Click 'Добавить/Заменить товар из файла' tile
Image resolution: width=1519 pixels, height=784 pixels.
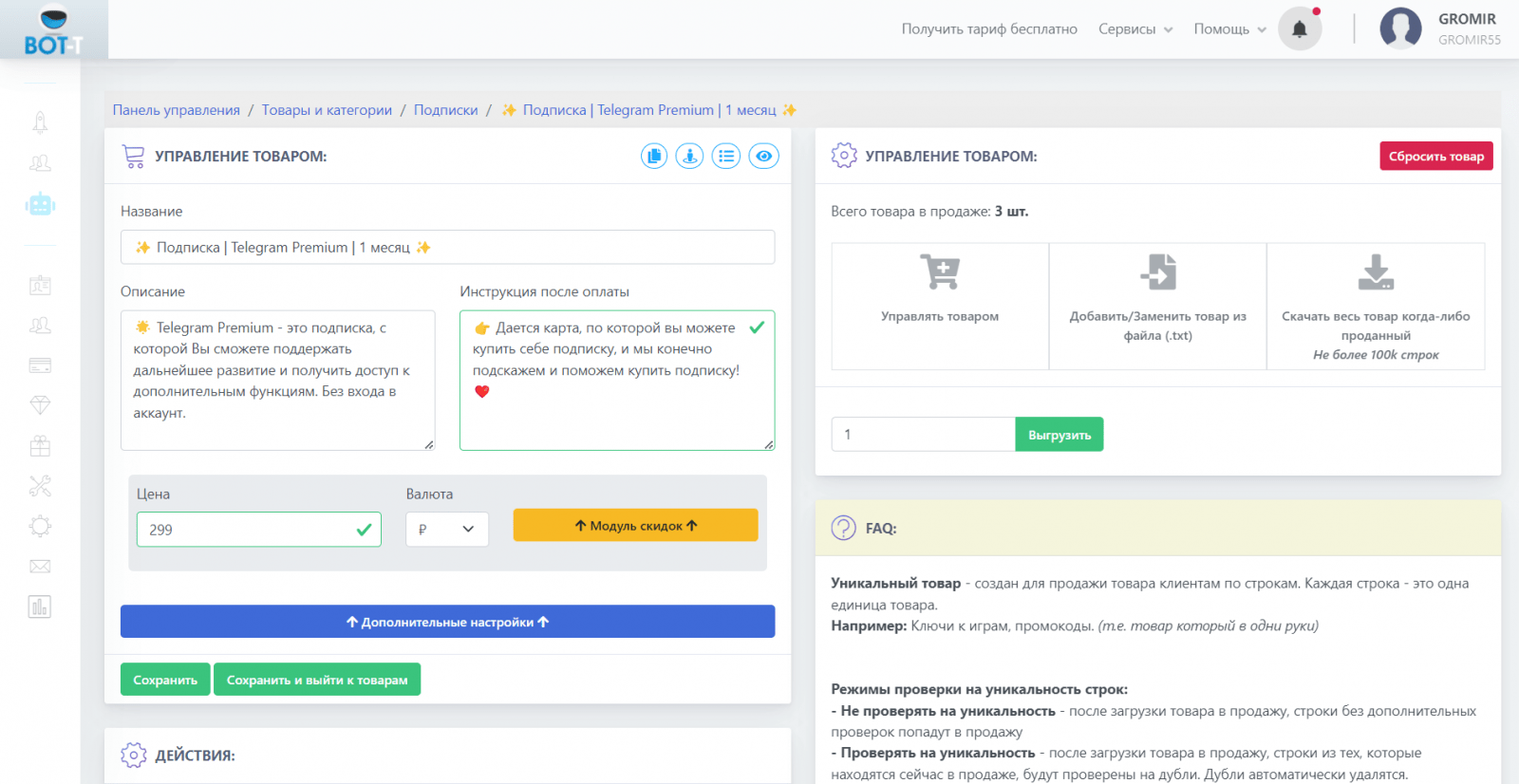[1158, 306]
